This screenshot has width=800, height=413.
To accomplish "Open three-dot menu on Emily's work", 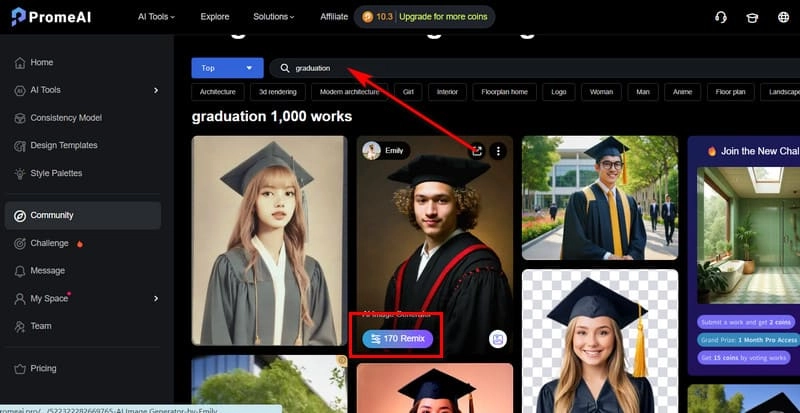I will [x=498, y=151].
